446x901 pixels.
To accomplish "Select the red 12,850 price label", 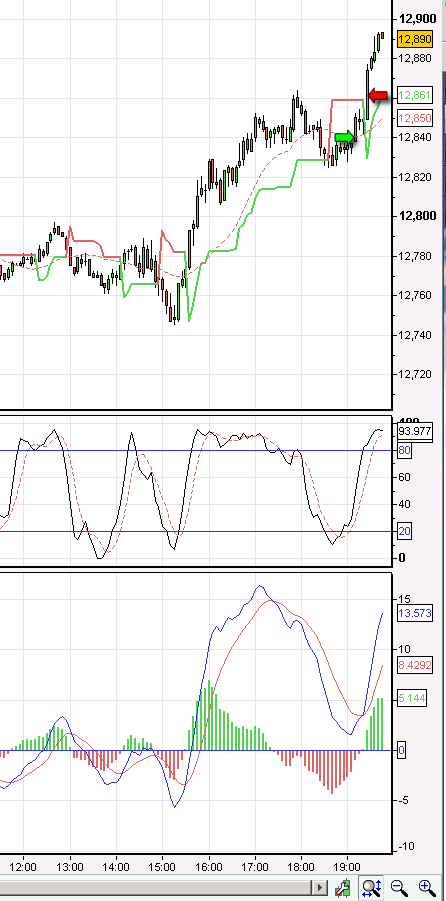I will coord(414,118).
